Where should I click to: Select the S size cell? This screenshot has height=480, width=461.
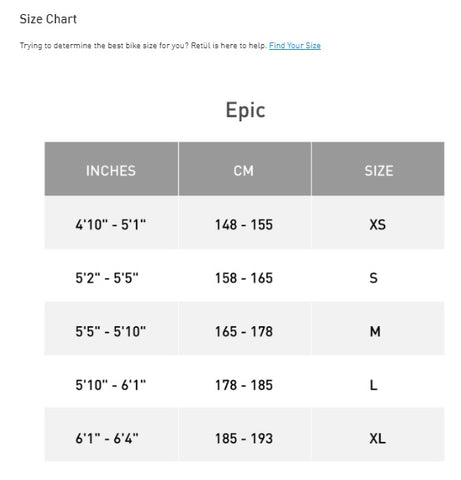[x=378, y=275]
